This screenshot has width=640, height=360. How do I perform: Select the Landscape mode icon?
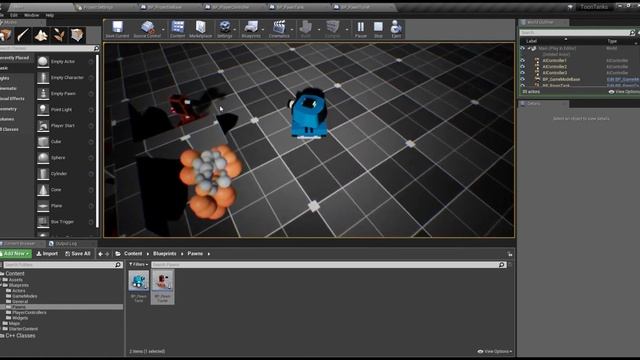coord(41,35)
